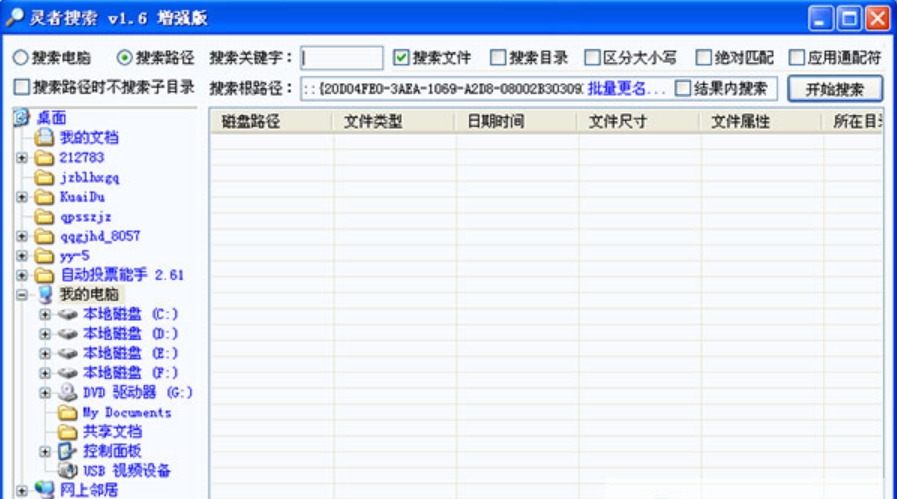Click the 自动投票能手 2.61 folder icon
The image size is (897, 499).
44,275
